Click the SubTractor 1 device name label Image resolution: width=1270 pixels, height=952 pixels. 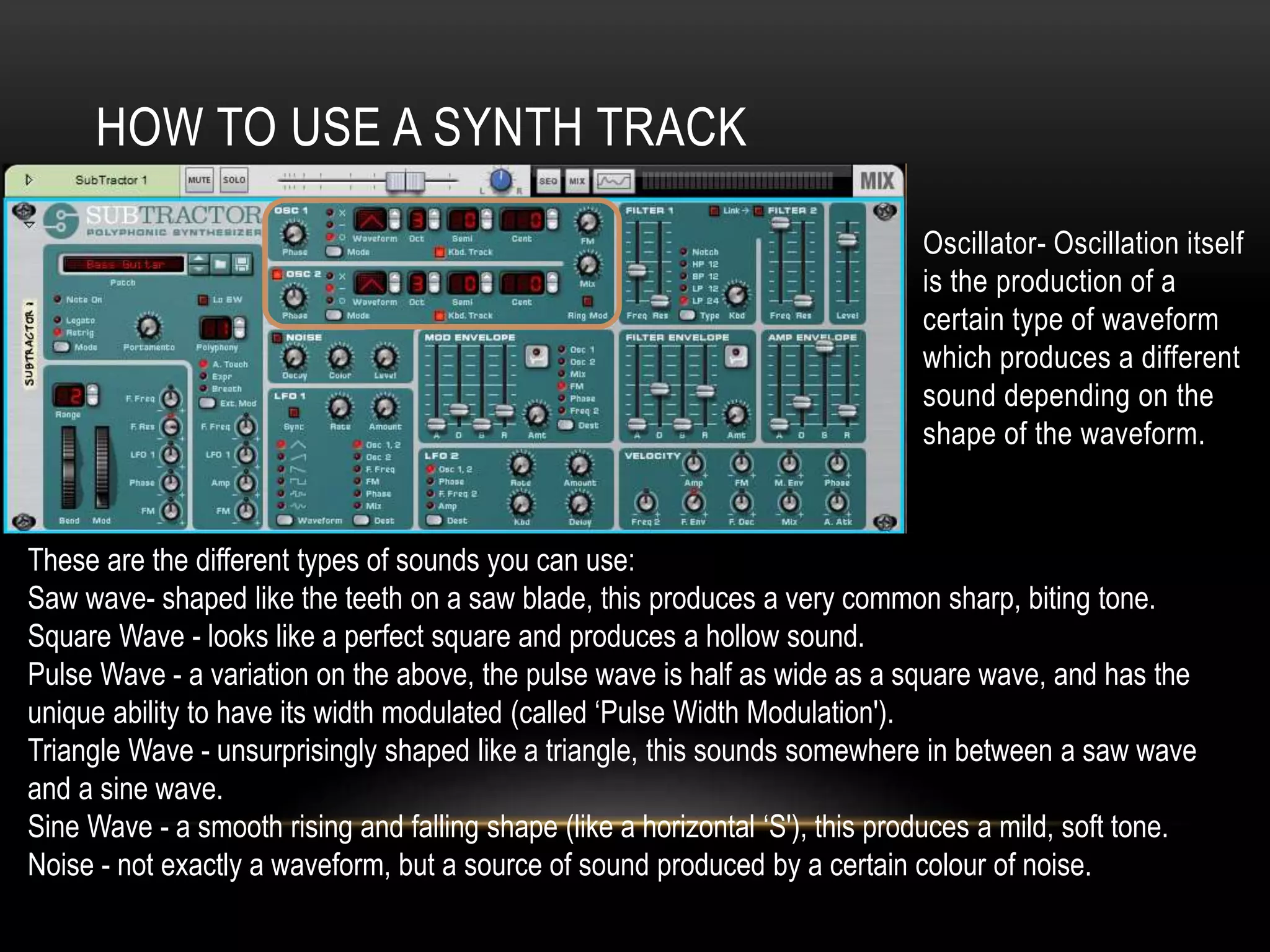click(x=111, y=180)
